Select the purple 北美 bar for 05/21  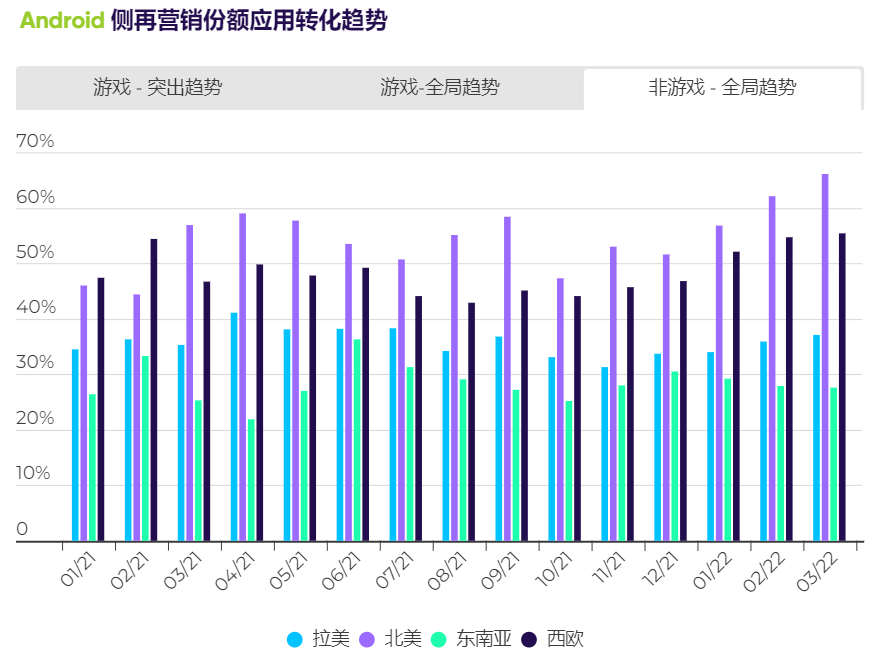pyautogui.click(x=296, y=381)
